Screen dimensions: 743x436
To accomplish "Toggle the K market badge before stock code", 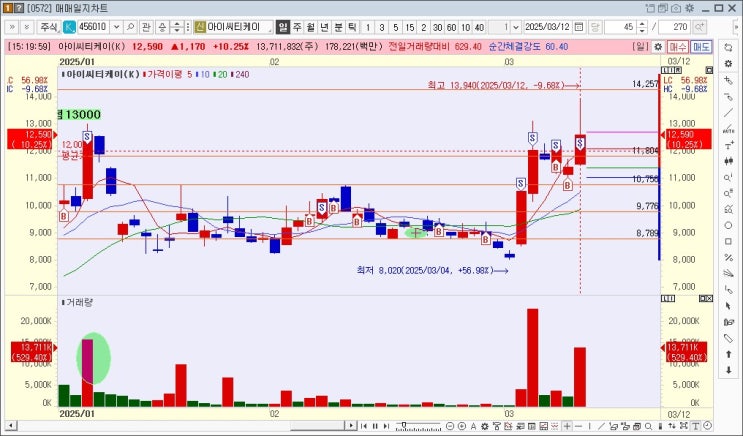I will 69,27.
